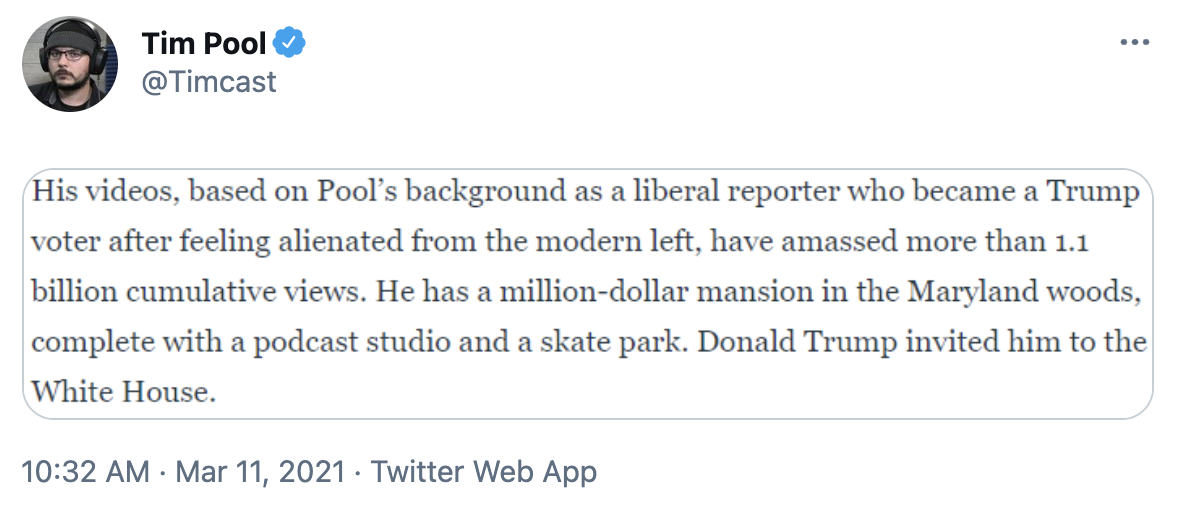Image resolution: width=1182 pixels, height=512 pixels.
Task: Click "His videos" at the excerpt start
Action: pyautogui.click(x=90, y=192)
